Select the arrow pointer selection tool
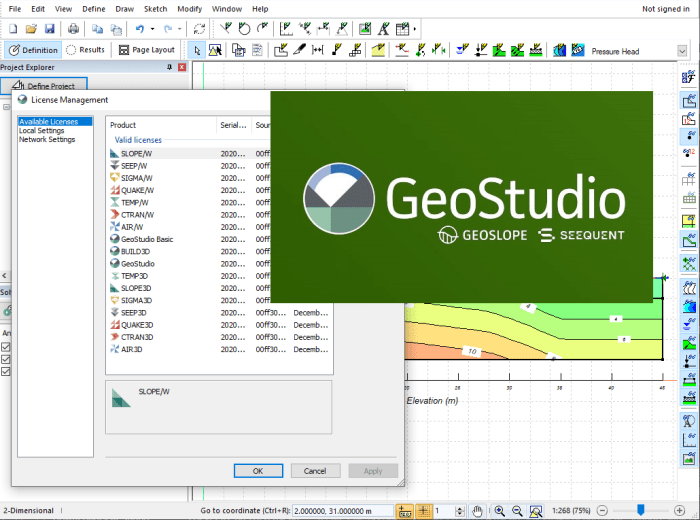 (197, 50)
